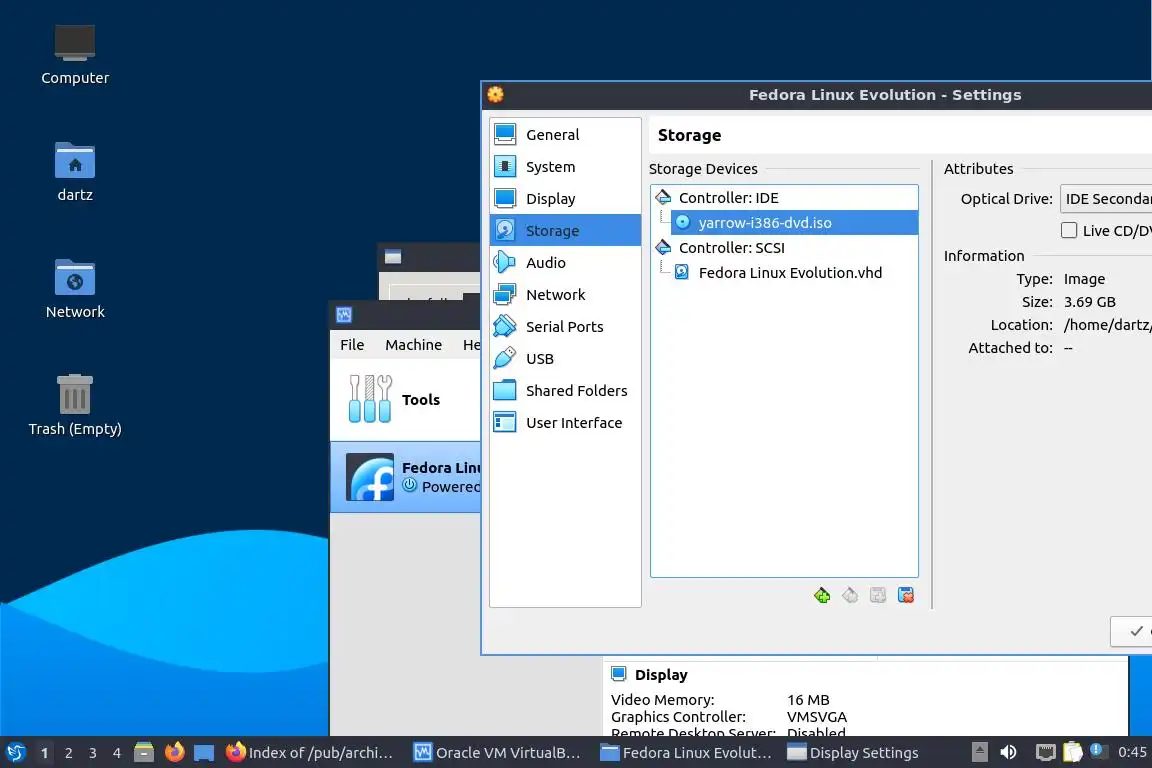Click the removable media eject tray icon
The image size is (1152, 768).
[x=980, y=752]
